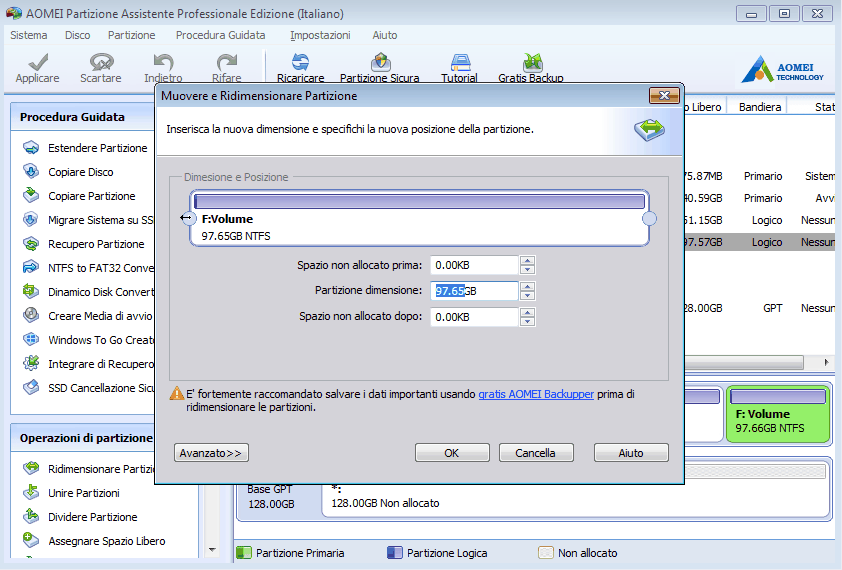Increase Spazio non allocato prima value
The image size is (842, 570).
point(527,261)
